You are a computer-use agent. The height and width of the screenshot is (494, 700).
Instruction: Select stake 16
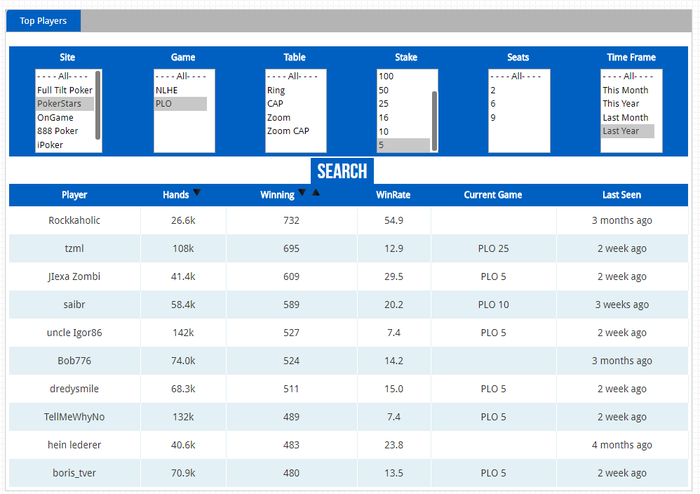click(x=404, y=117)
